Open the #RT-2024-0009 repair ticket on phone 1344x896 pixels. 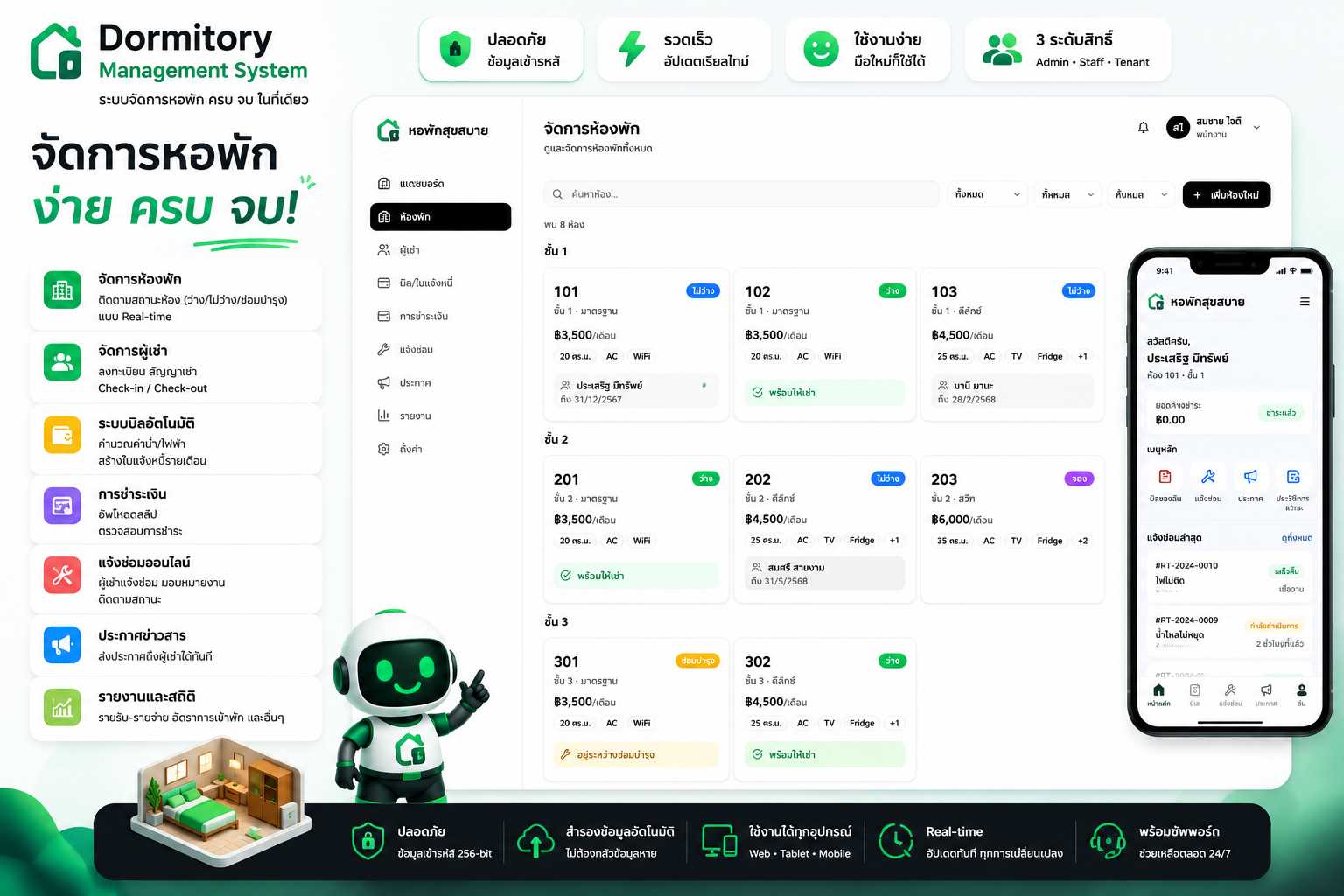click(x=1229, y=633)
